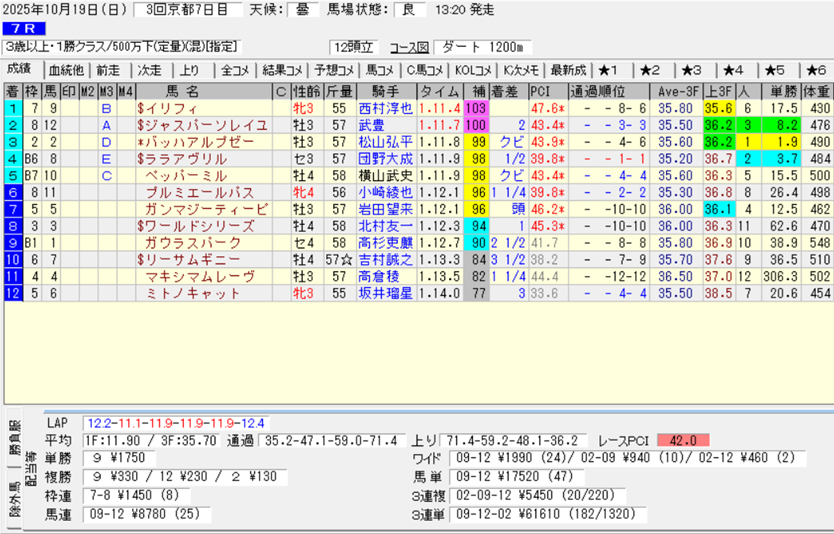
Task: Switch to the ★3 tab
Action: point(692,70)
